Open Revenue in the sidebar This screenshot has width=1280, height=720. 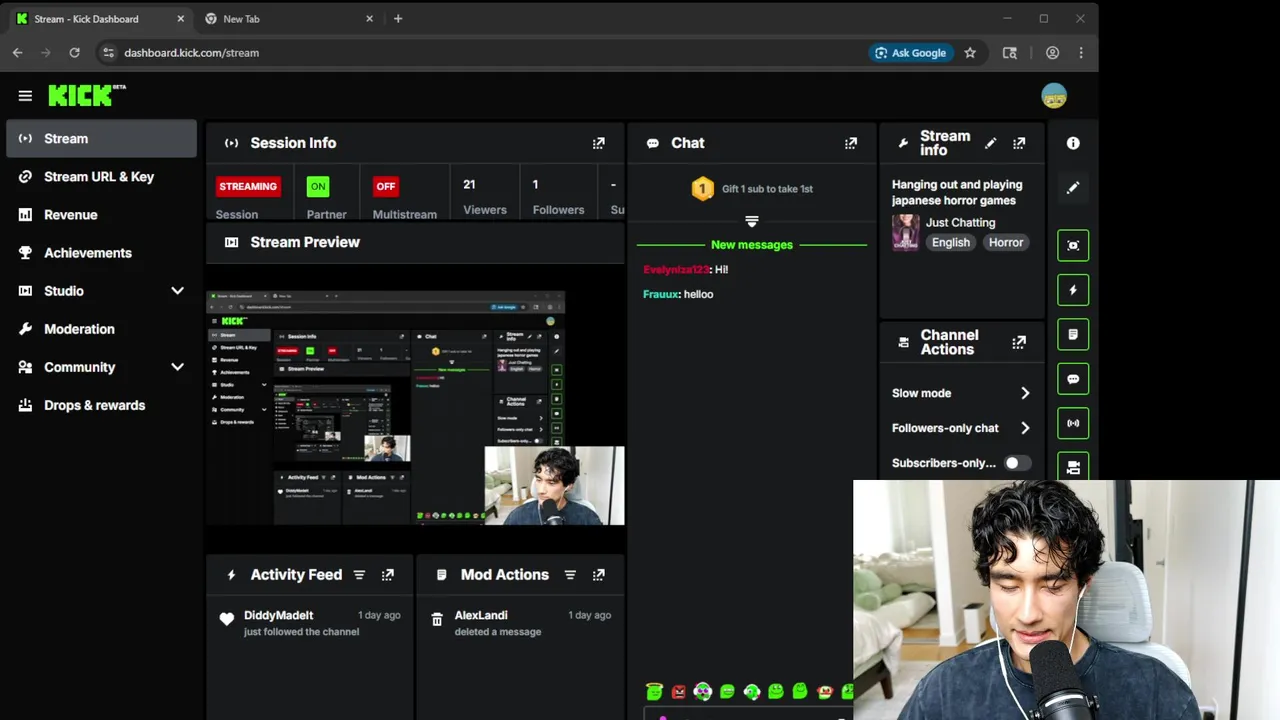pos(101,215)
